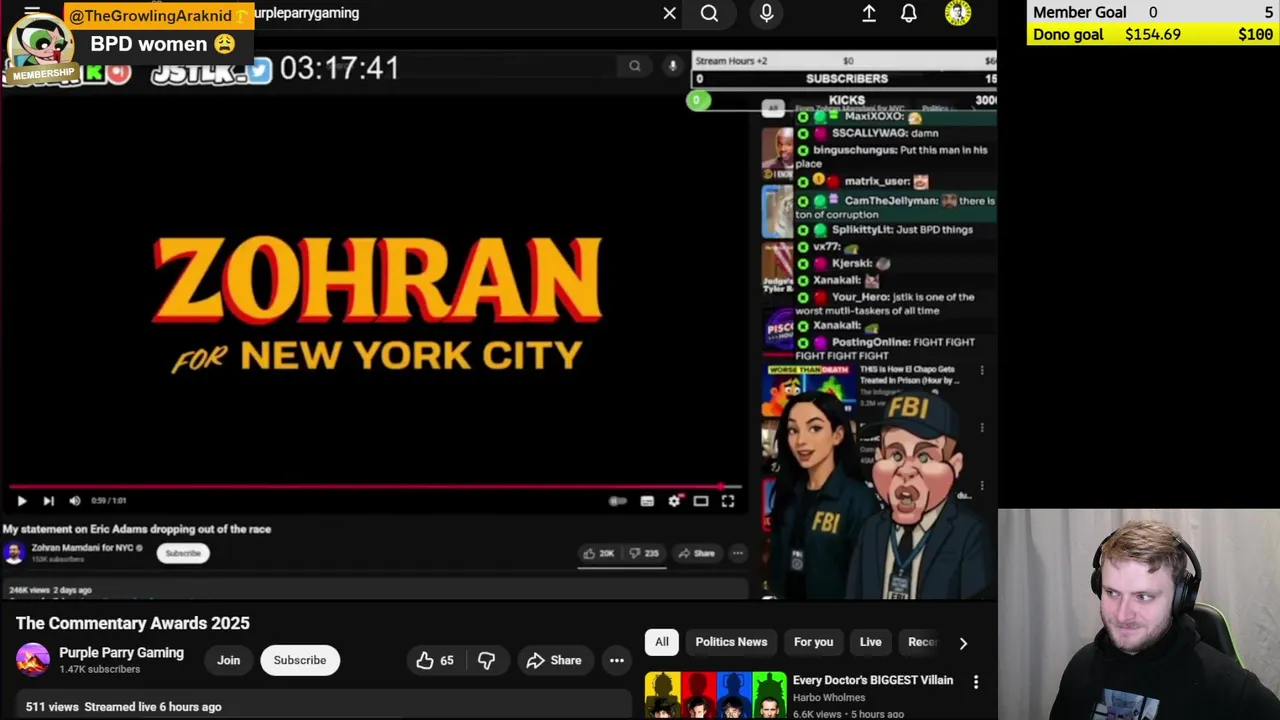Open embedded player settings gear
Image resolution: width=1280 pixels, height=720 pixels.
(674, 501)
